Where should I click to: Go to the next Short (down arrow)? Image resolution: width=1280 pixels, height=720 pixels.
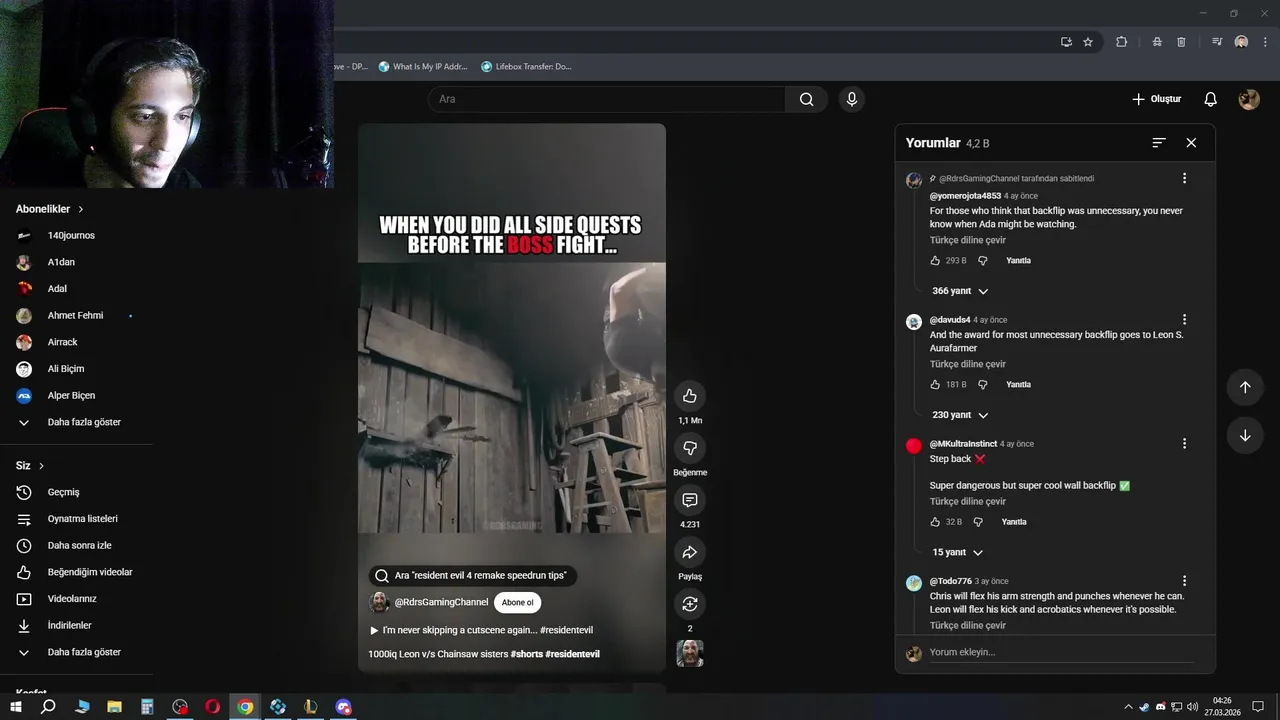(1245, 435)
